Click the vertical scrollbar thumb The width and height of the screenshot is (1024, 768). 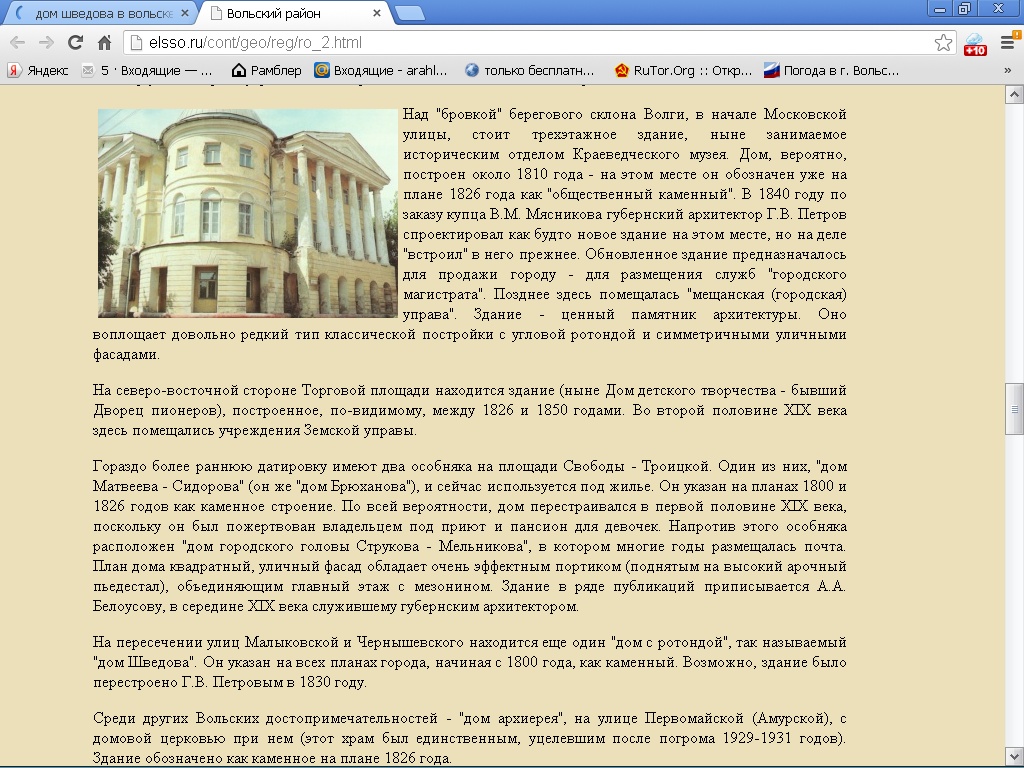pyautogui.click(x=1014, y=409)
